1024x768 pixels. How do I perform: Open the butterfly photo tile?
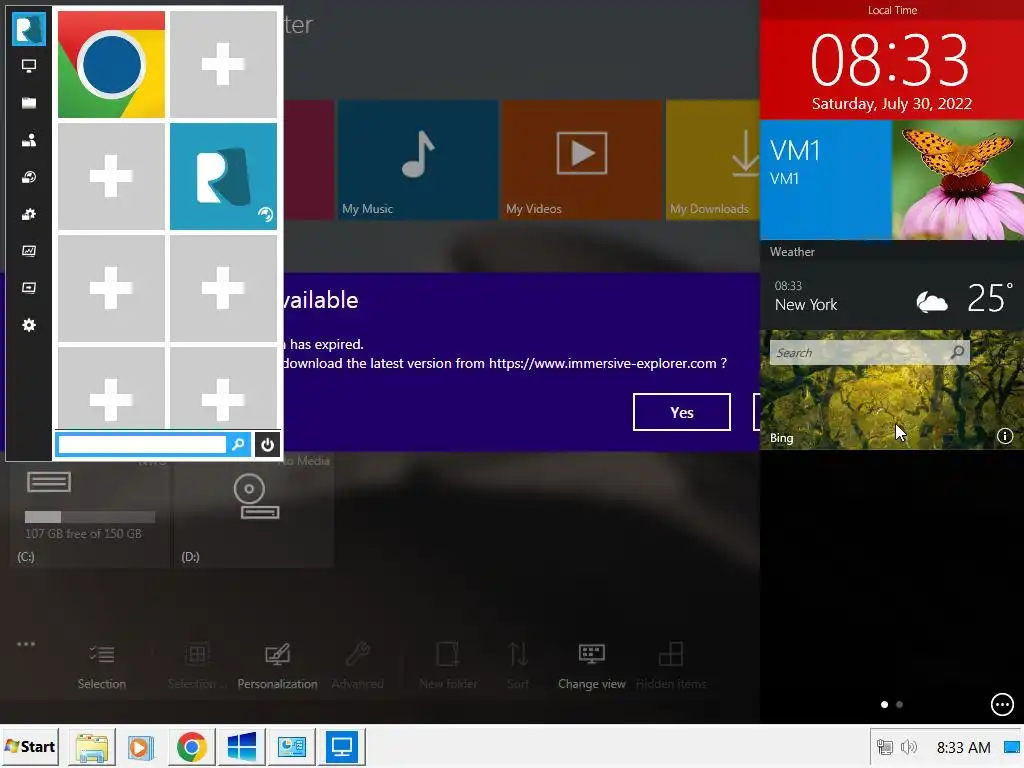tap(958, 180)
